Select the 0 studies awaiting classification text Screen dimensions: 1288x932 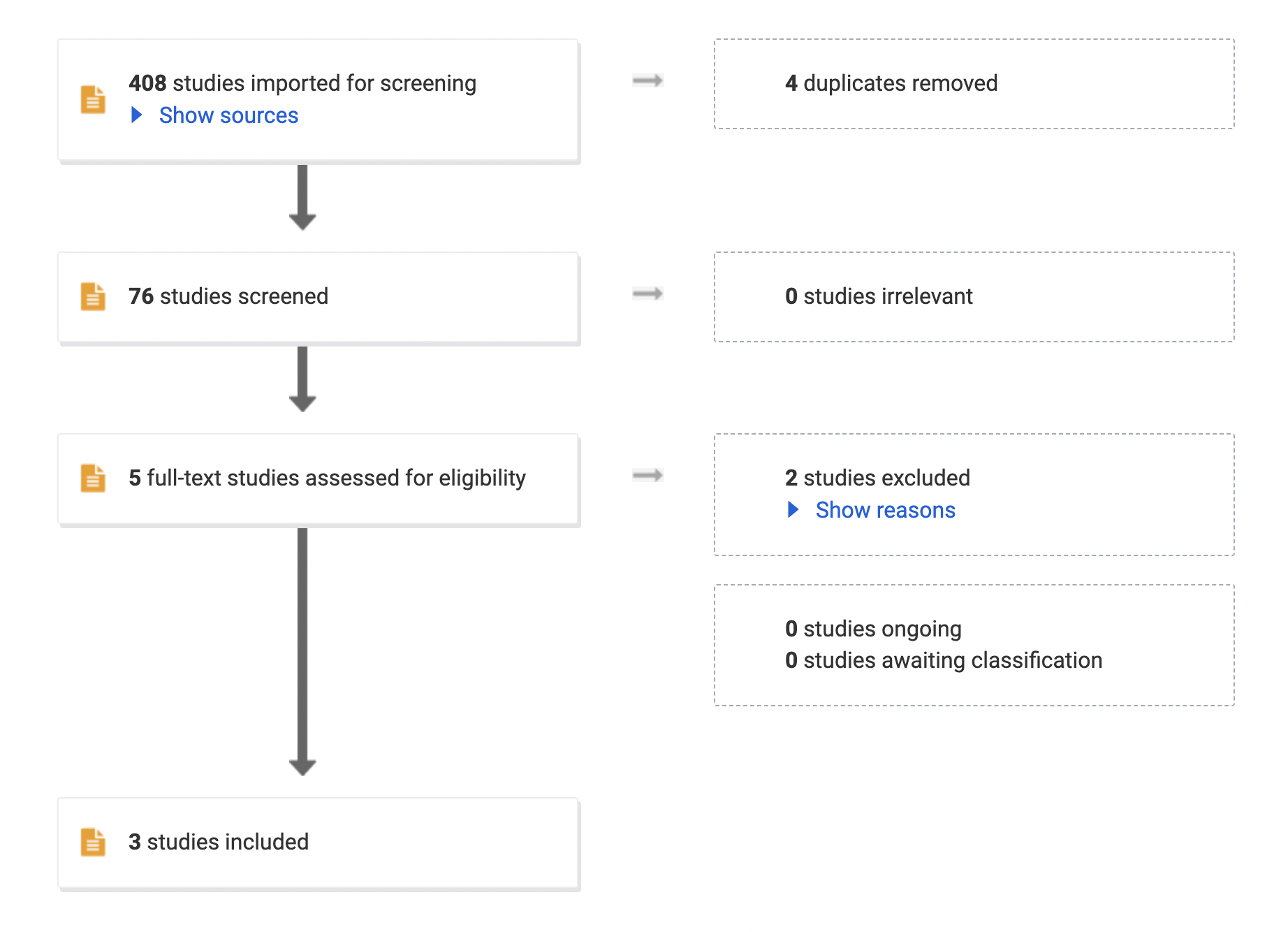tap(944, 660)
